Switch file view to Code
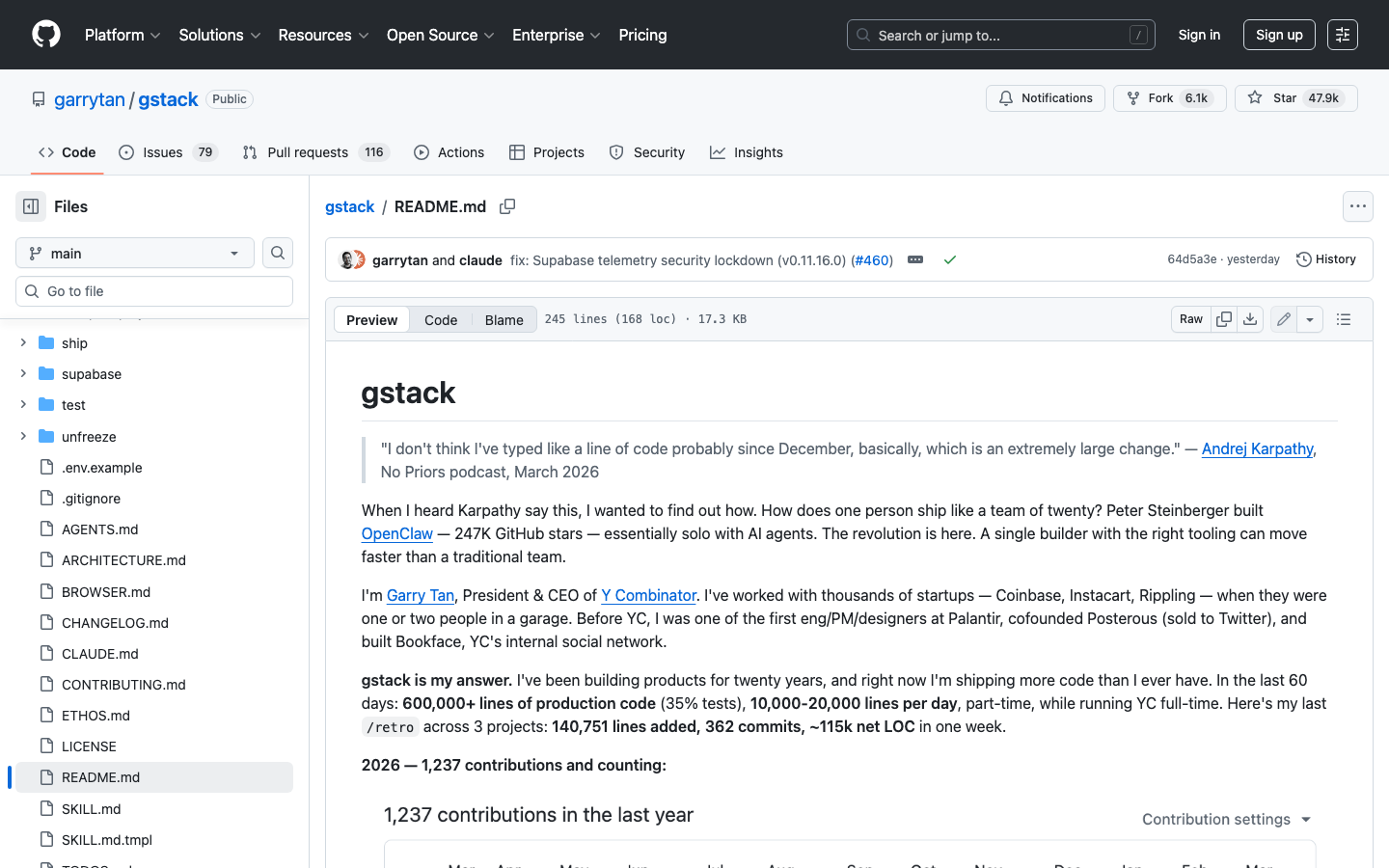Screen dimensions: 1389x868 point(441,319)
